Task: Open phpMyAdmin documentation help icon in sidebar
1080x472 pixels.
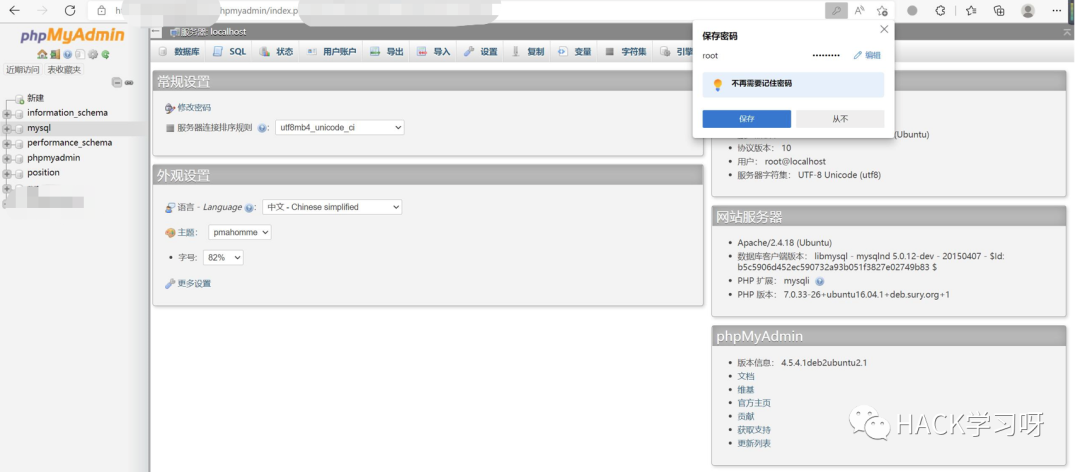Action: pyautogui.click(x=68, y=54)
